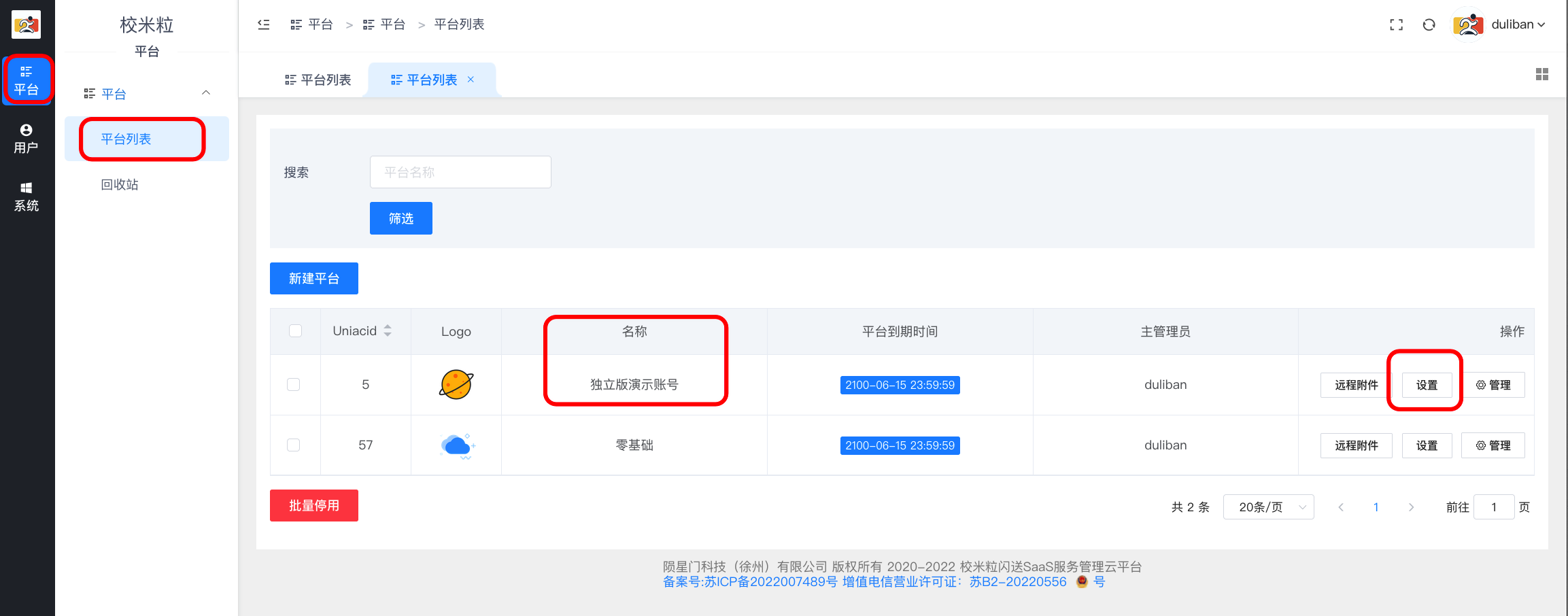Image resolution: width=1568 pixels, height=616 pixels.
Task: Open the tab grid menu icon
Action: tap(1541, 74)
